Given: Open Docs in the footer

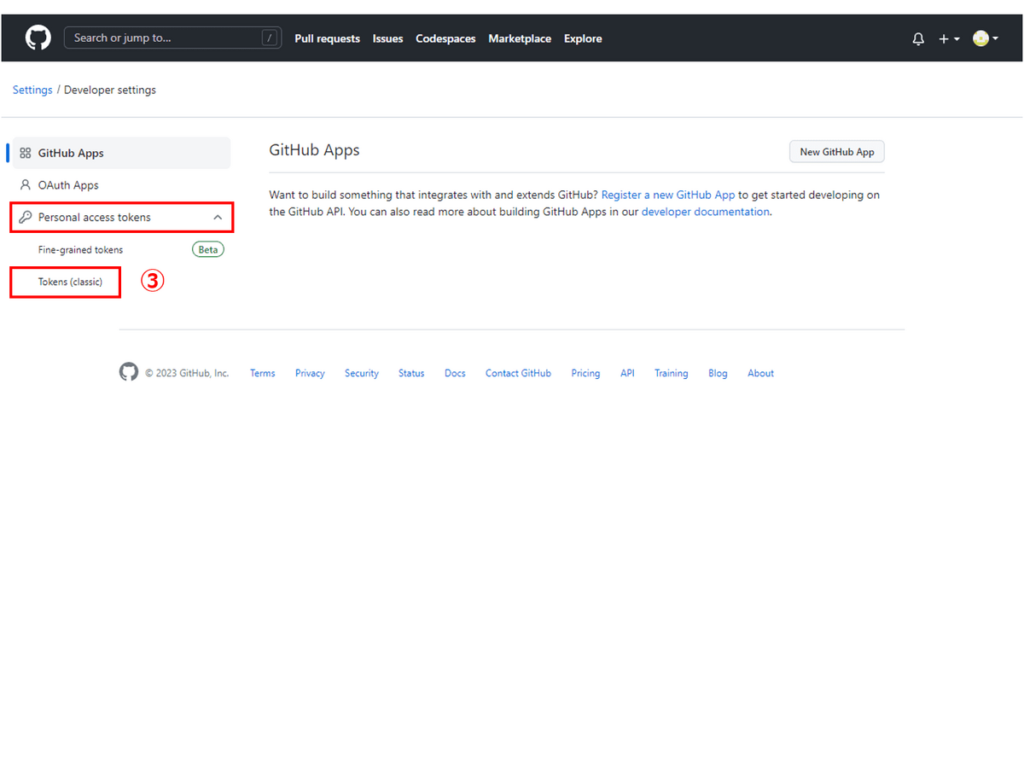Looking at the screenshot, I should point(455,373).
